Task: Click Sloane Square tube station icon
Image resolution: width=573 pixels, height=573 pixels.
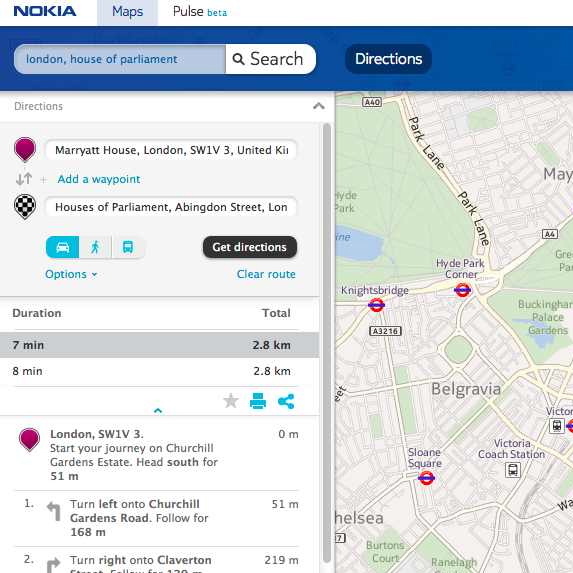Action: click(426, 478)
